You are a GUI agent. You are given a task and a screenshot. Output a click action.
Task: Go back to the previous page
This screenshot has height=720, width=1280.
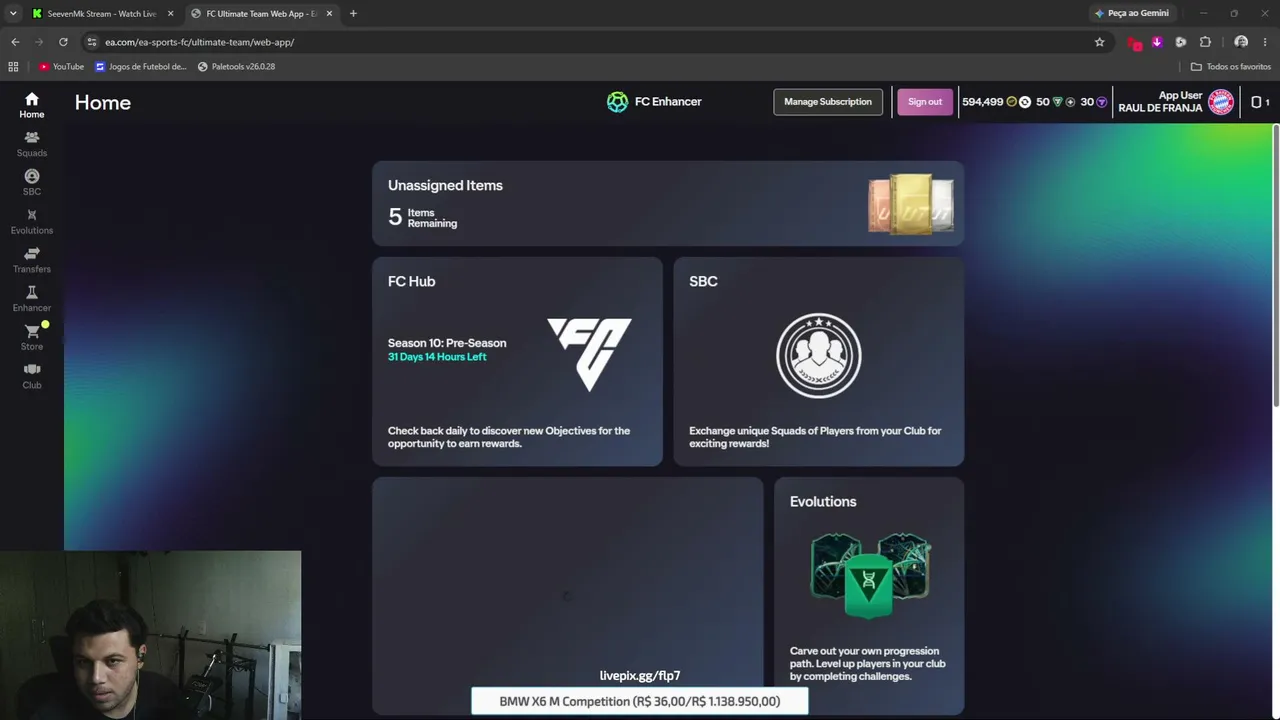[15, 42]
